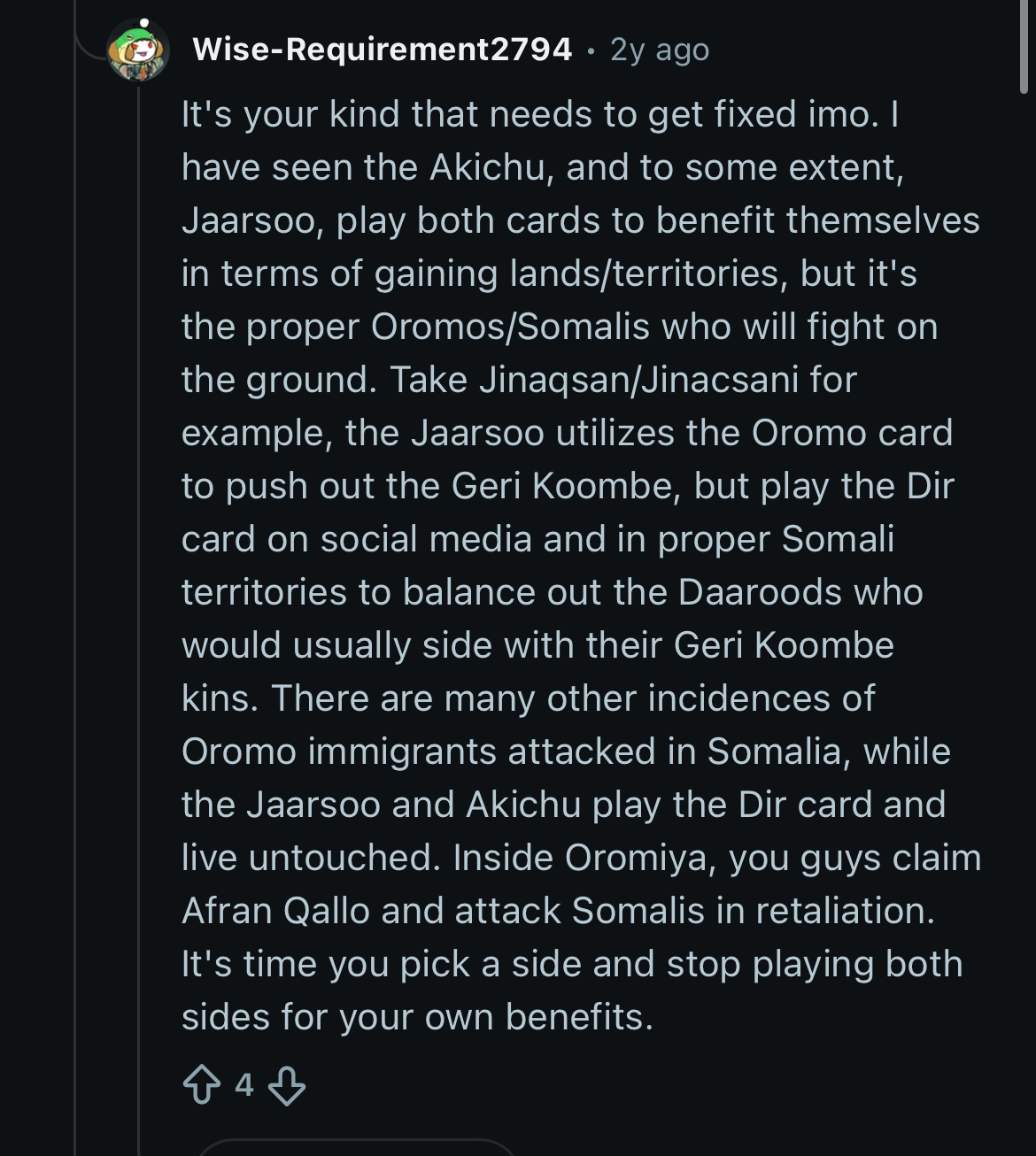Screen dimensions: 1036x1156
Task: Open Wise-Requirement2794 user profile link
Action: pos(382,50)
